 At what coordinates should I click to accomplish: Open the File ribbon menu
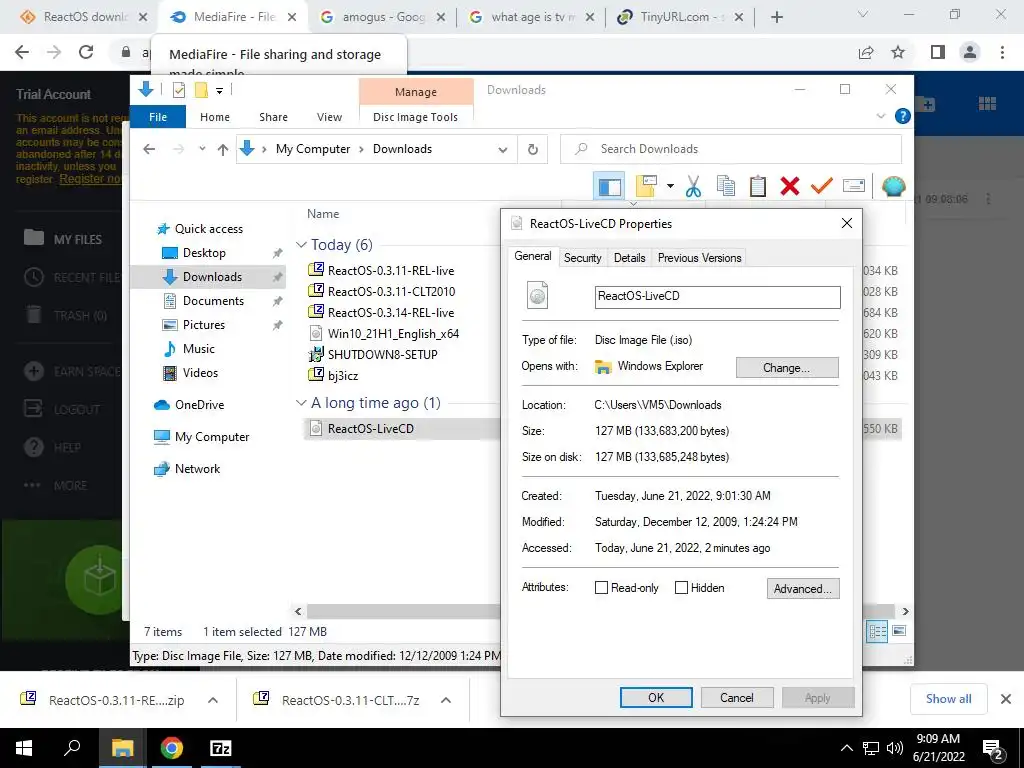click(x=158, y=117)
